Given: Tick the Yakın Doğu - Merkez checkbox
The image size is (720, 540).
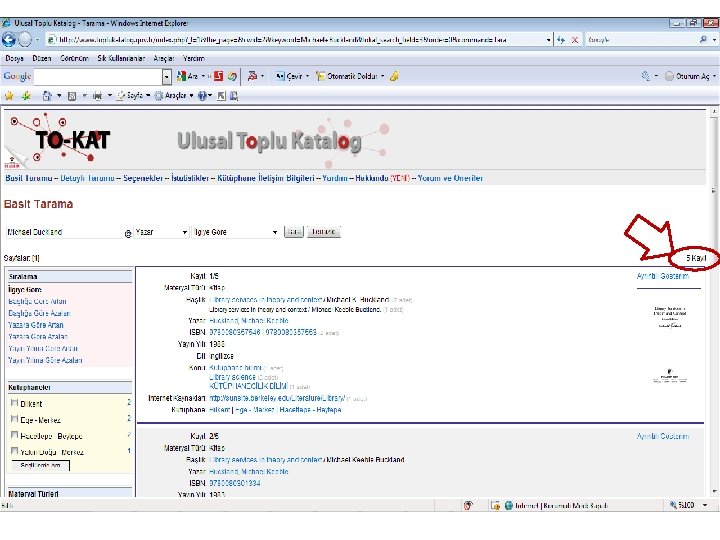Looking at the screenshot, I should coord(14,451).
